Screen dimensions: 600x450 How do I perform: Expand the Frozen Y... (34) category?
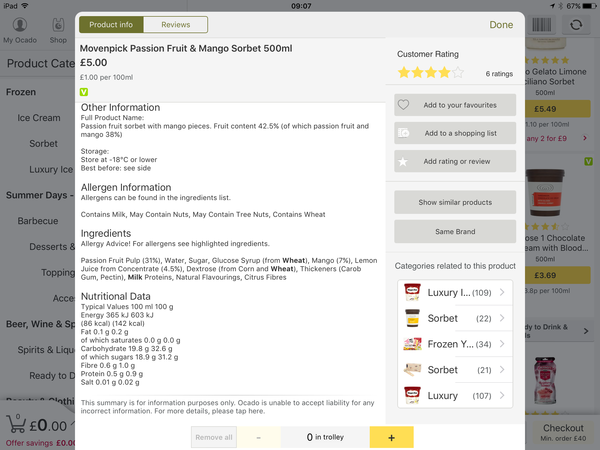click(x=455, y=344)
